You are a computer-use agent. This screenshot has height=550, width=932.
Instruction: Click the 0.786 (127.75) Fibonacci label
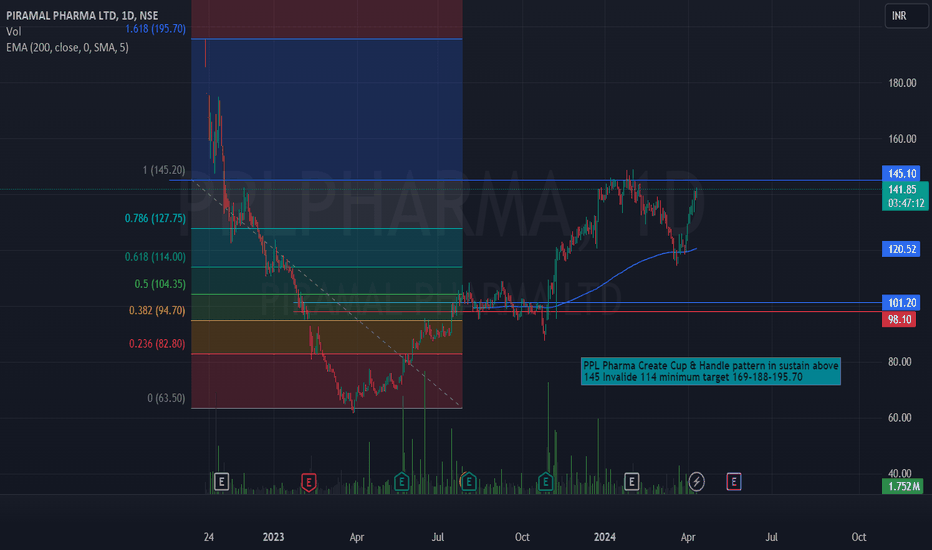[155, 218]
